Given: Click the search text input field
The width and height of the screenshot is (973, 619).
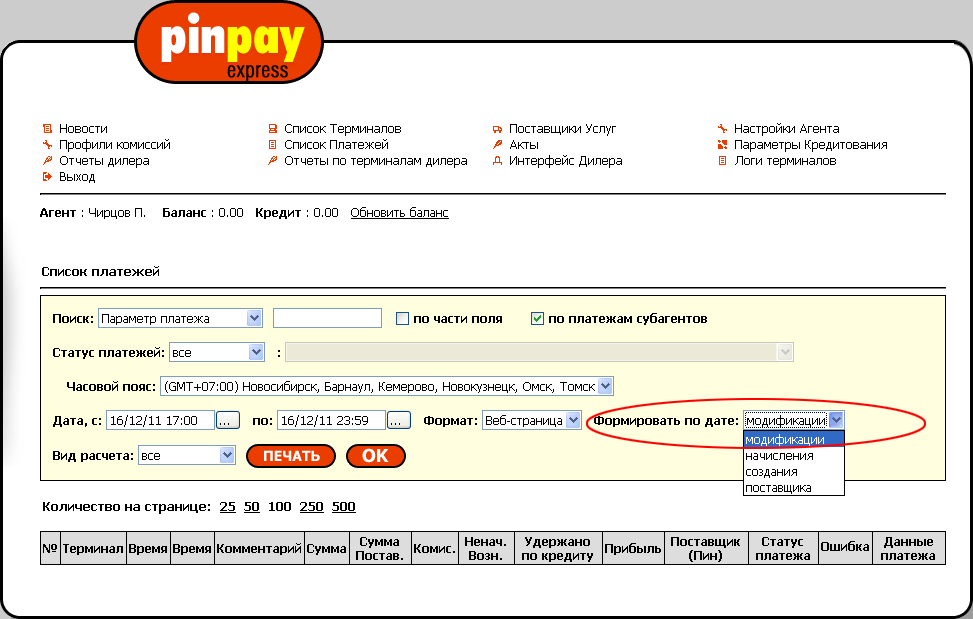Looking at the screenshot, I should tap(327, 318).
